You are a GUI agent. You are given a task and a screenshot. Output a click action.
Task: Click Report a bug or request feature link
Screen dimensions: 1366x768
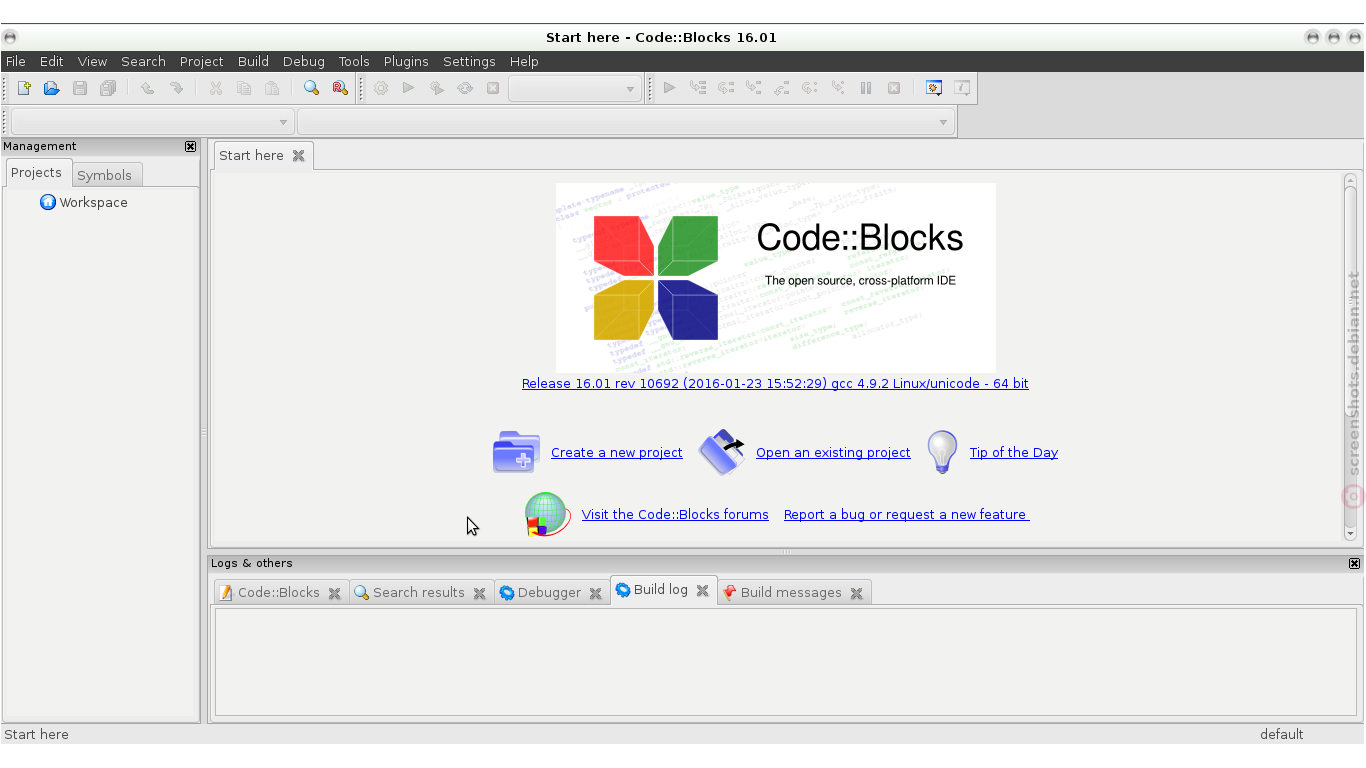(906, 514)
